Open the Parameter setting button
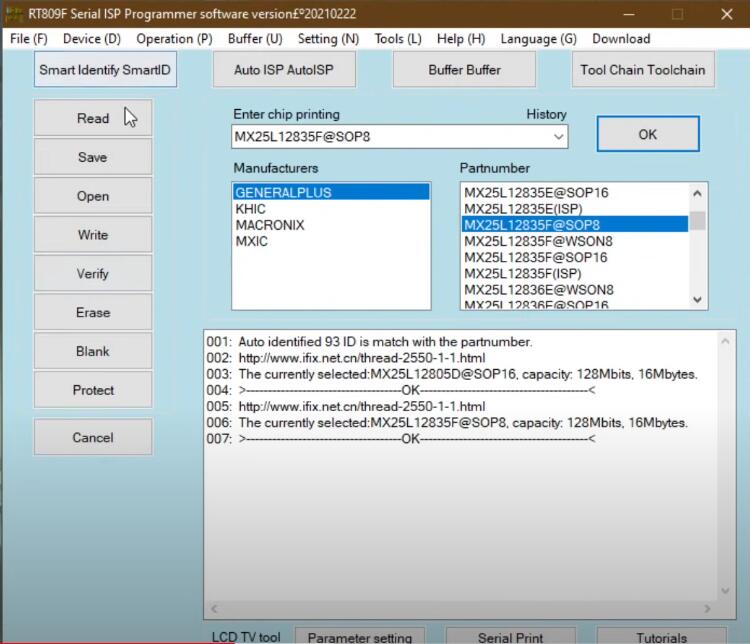Viewport: 750px width, 644px height. tap(360, 636)
